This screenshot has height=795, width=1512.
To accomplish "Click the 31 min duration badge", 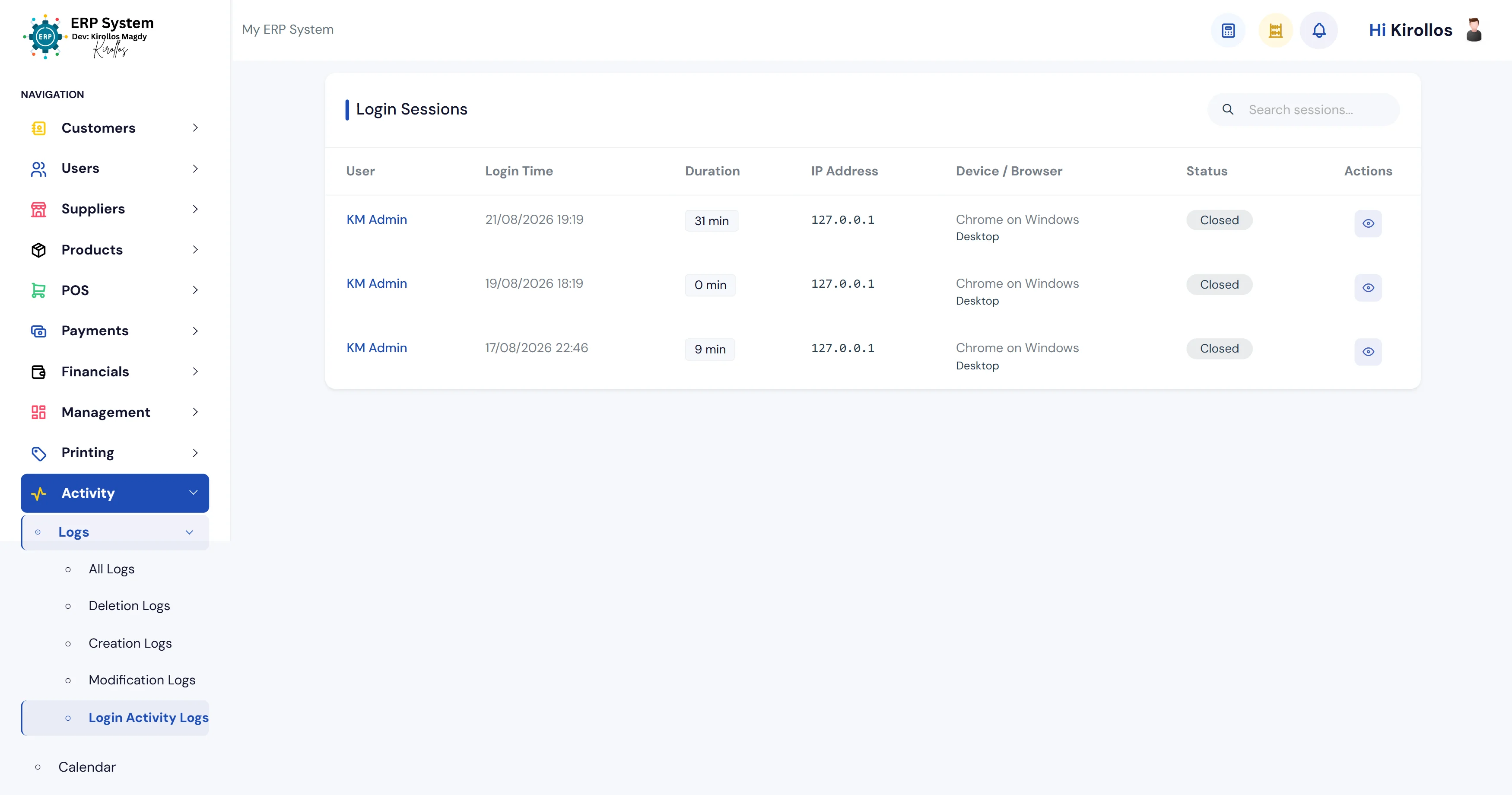I will pos(712,221).
